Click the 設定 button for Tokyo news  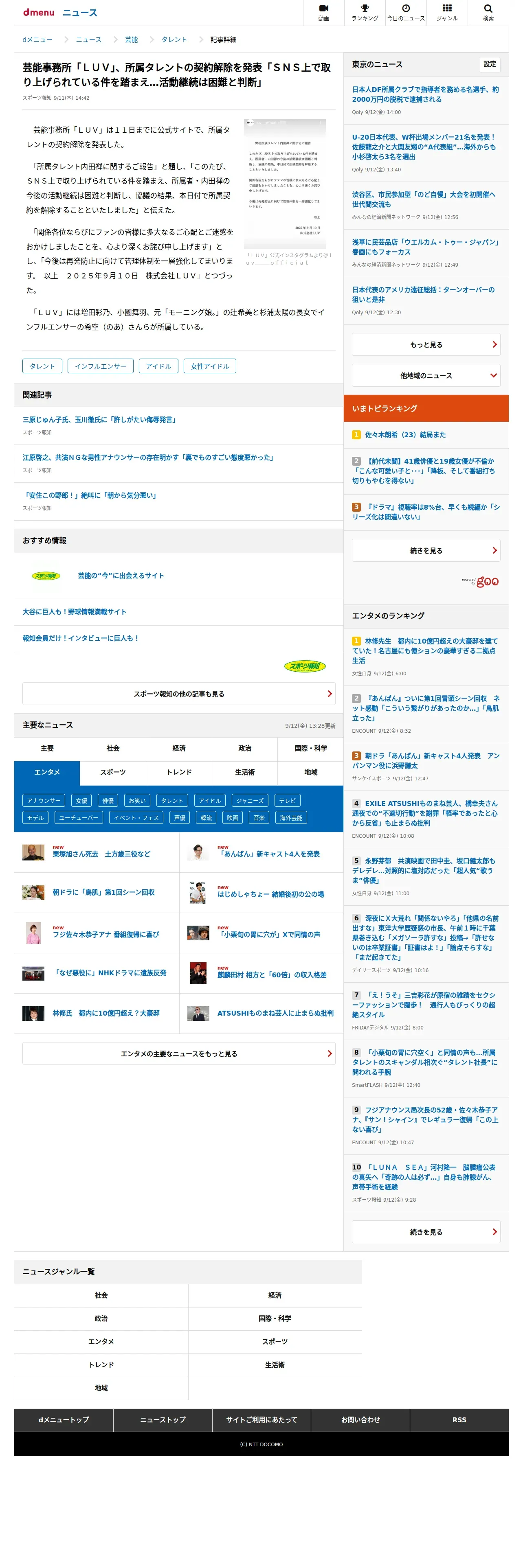[490, 64]
